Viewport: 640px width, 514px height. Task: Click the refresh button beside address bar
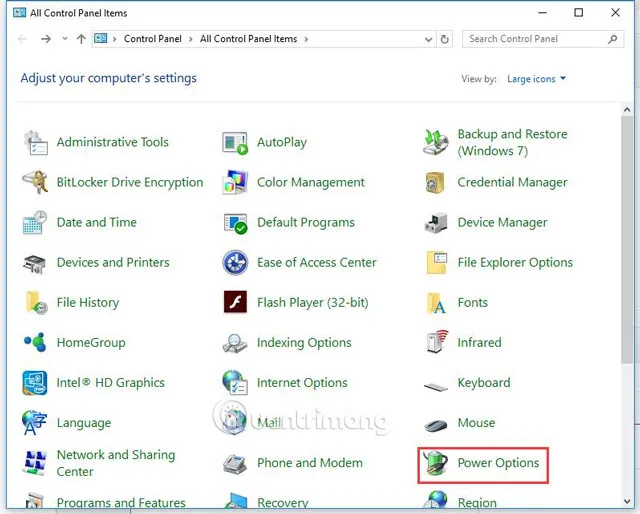pyautogui.click(x=447, y=39)
